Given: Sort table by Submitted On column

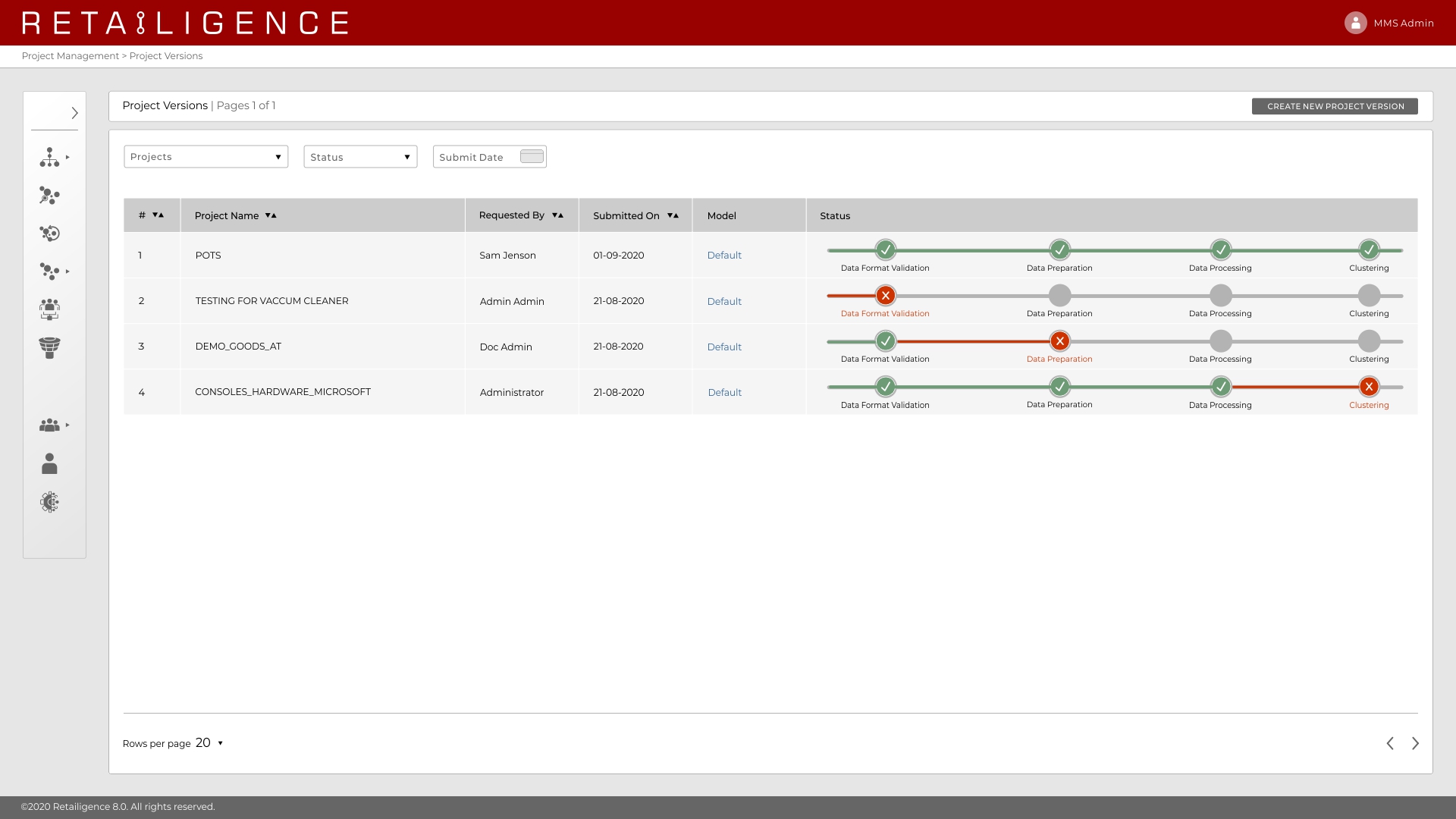Looking at the screenshot, I should (x=673, y=216).
